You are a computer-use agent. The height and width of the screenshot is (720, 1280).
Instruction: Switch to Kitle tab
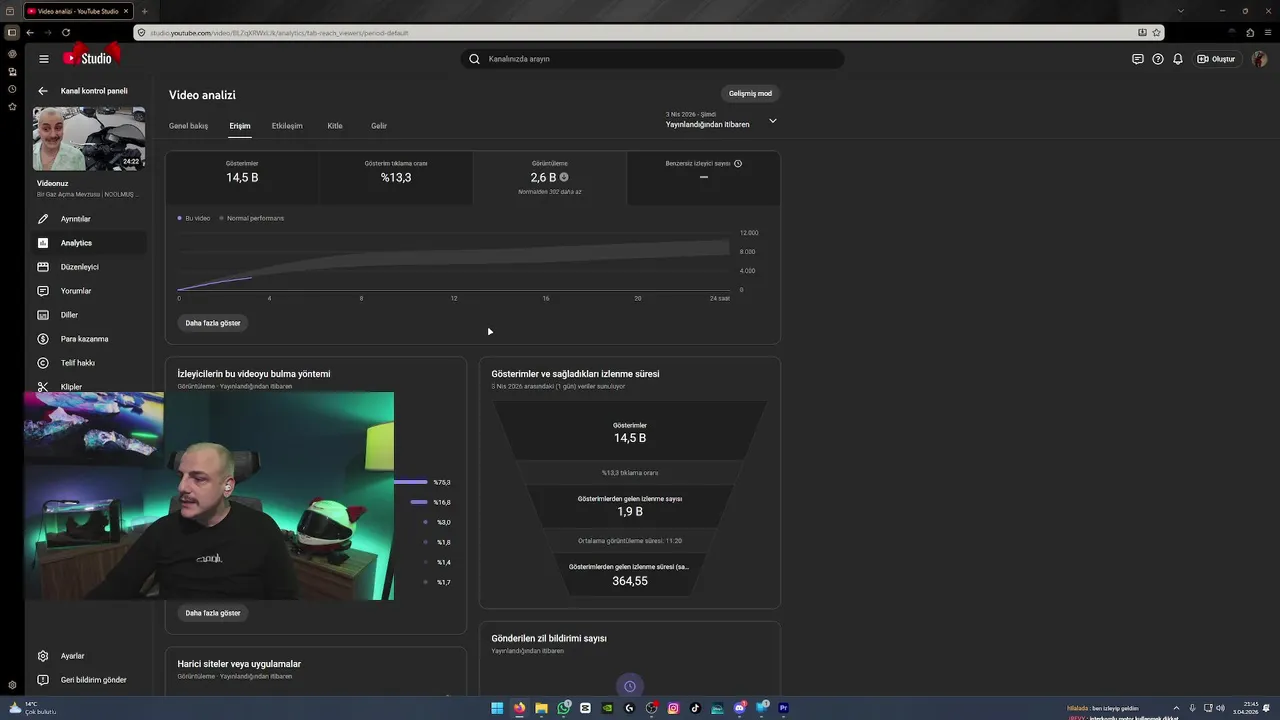point(335,126)
